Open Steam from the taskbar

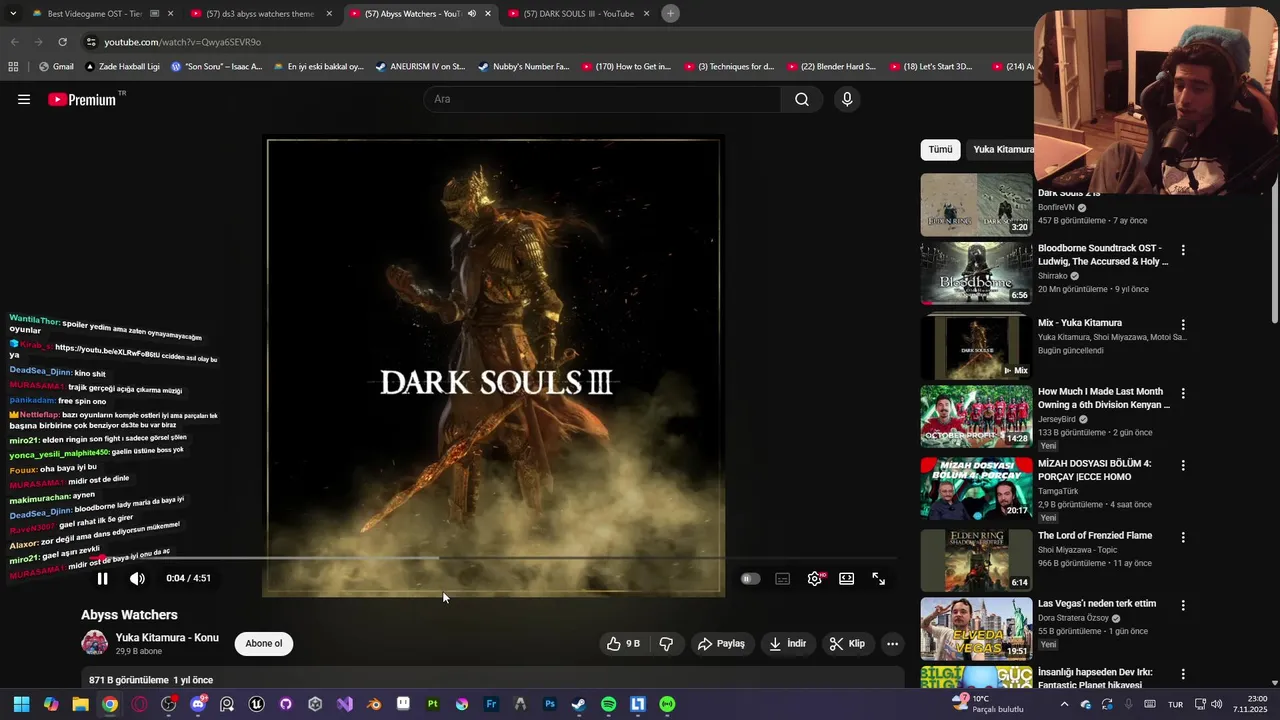[x=579, y=704]
